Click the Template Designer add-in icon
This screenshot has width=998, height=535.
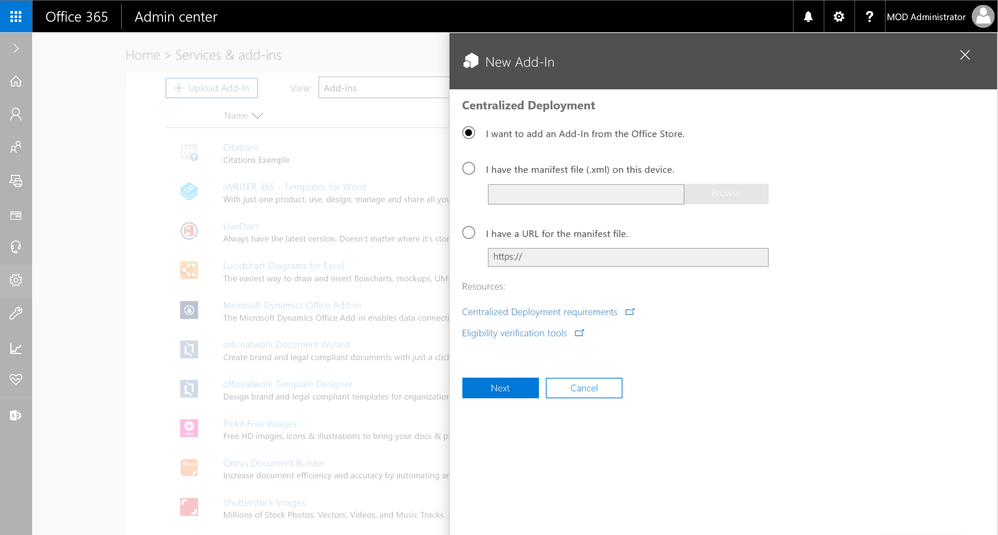click(x=189, y=389)
